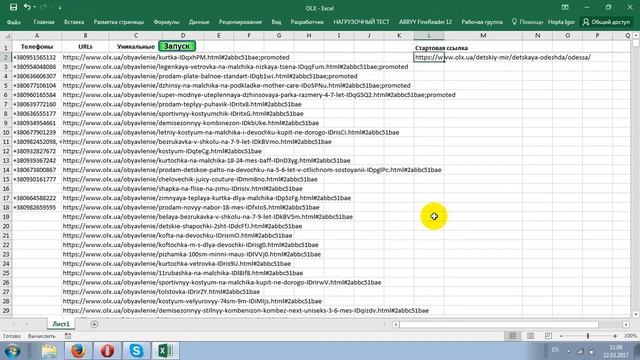The width and height of the screenshot is (640, 360).
Task: Click the Excel taskbar icon
Action: tap(165, 351)
